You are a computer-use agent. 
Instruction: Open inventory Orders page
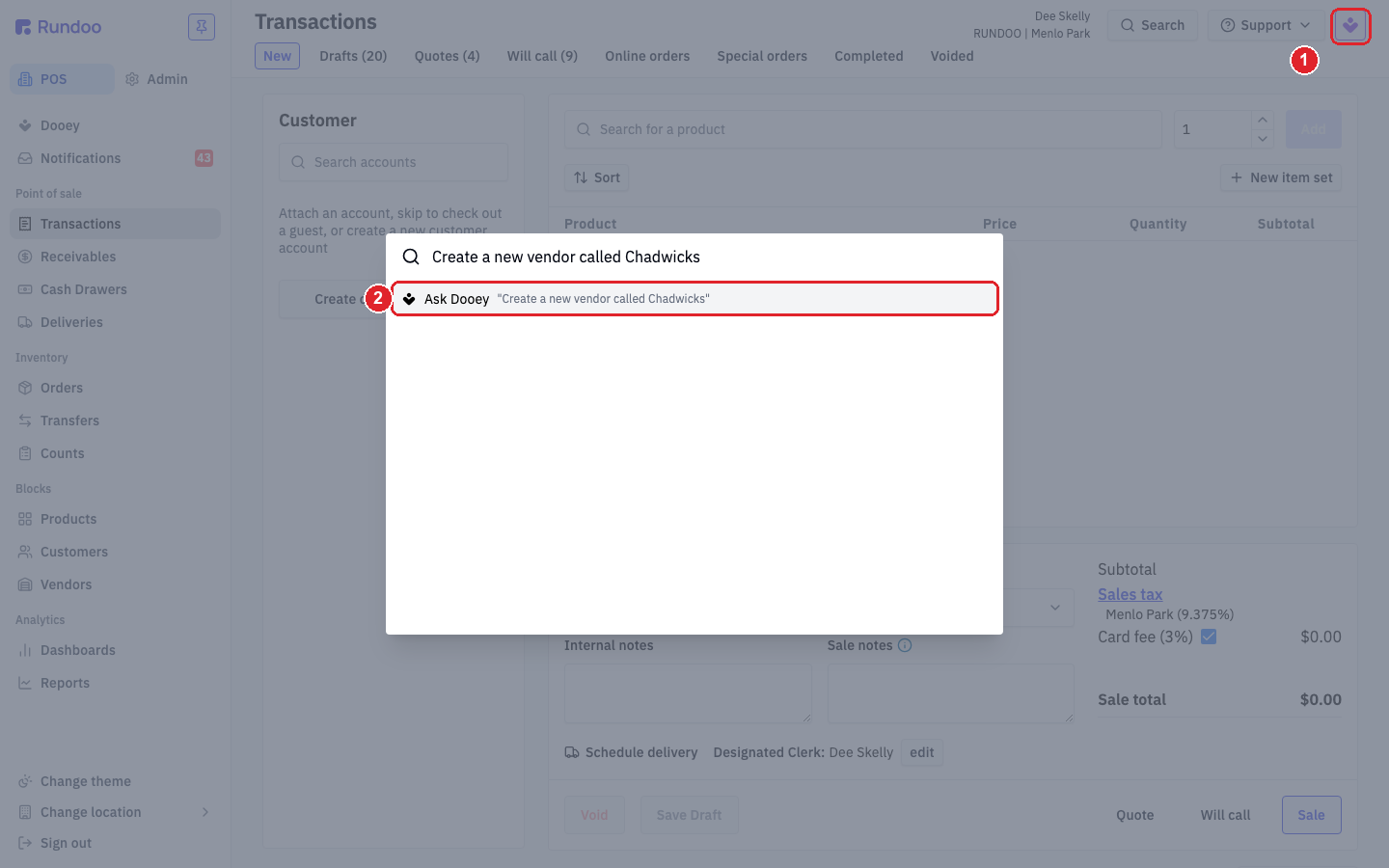tap(115, 388)
